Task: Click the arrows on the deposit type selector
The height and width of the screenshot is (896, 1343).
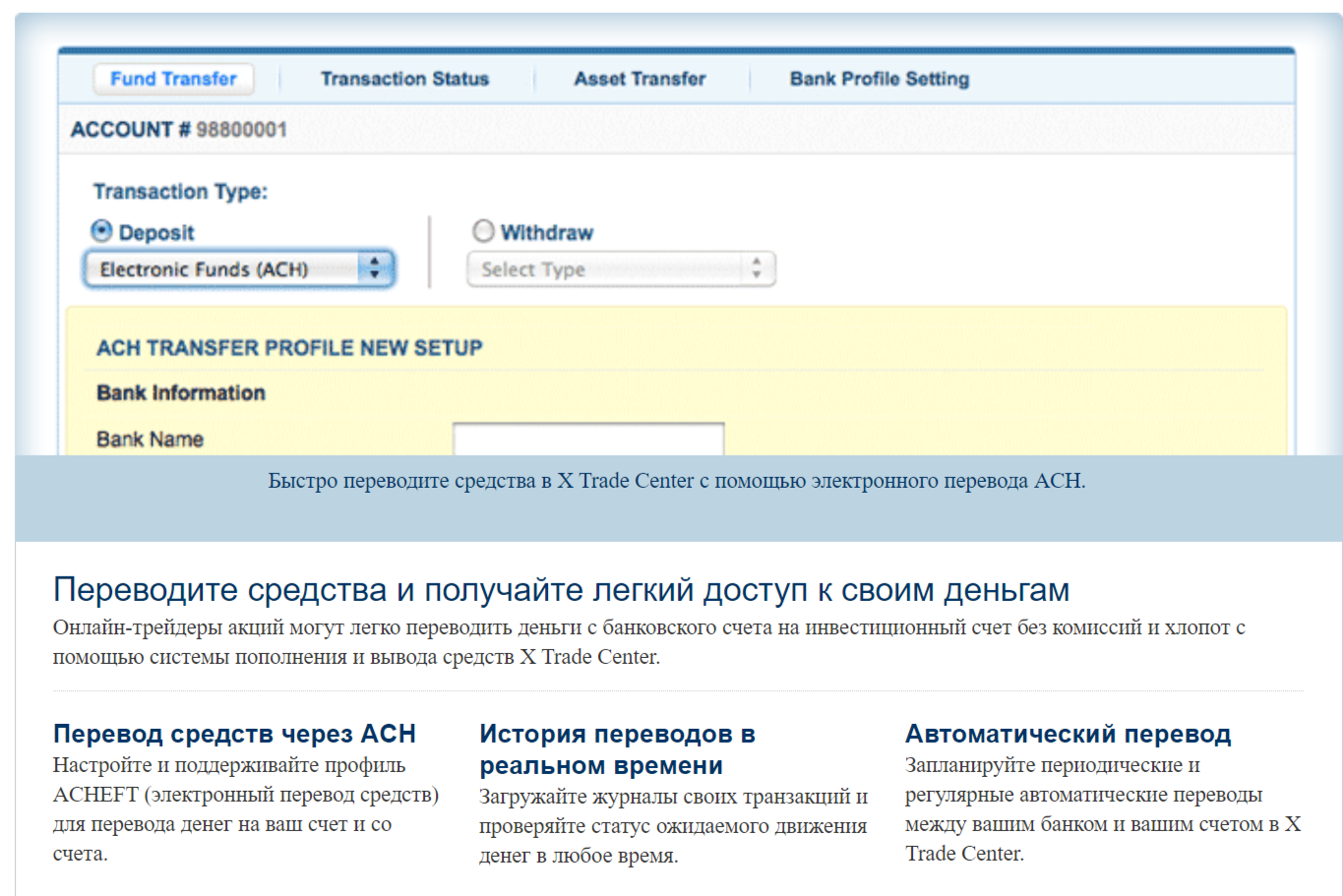Action: coord(374,269)
